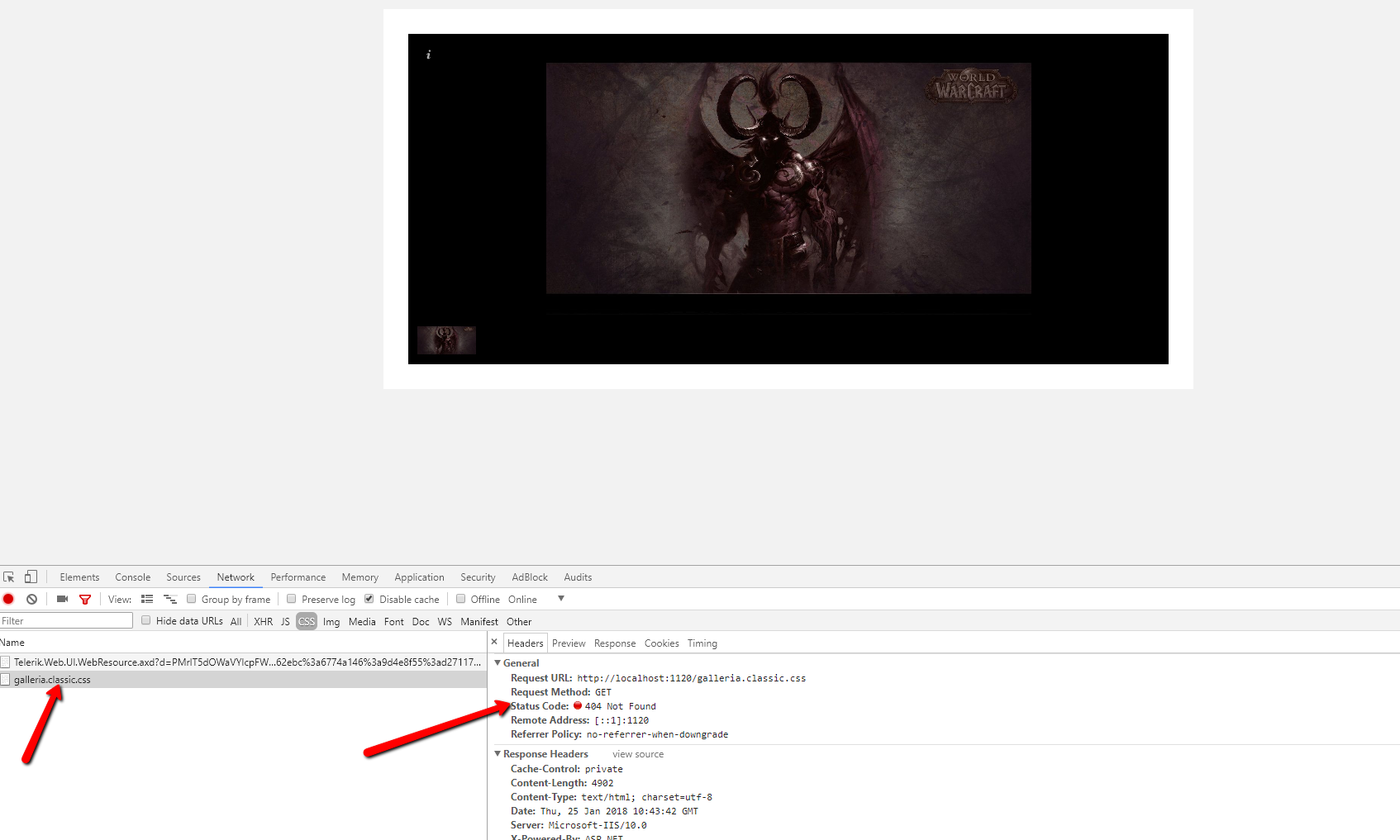The width and height of the screenshot is (1400, 840).
Task: Enable Preserve log checkbox
Action: tap(292, 599)
